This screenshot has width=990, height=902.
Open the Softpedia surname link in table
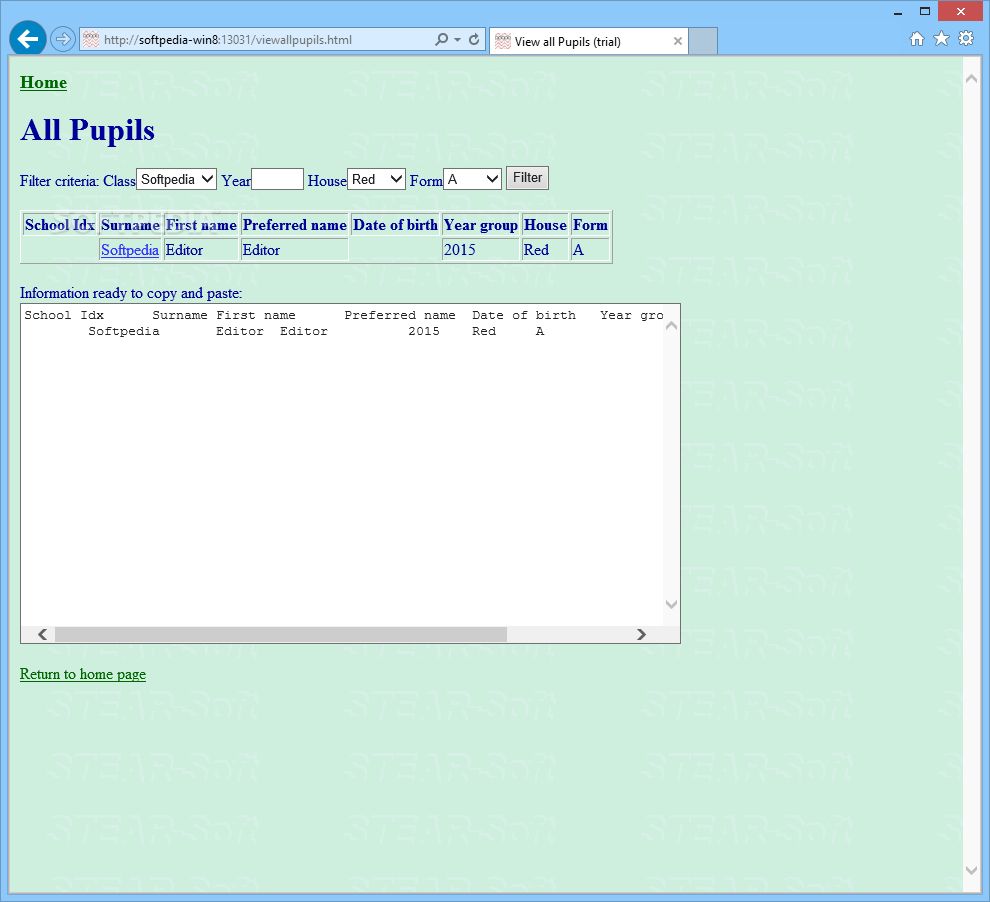click(129, 250)
